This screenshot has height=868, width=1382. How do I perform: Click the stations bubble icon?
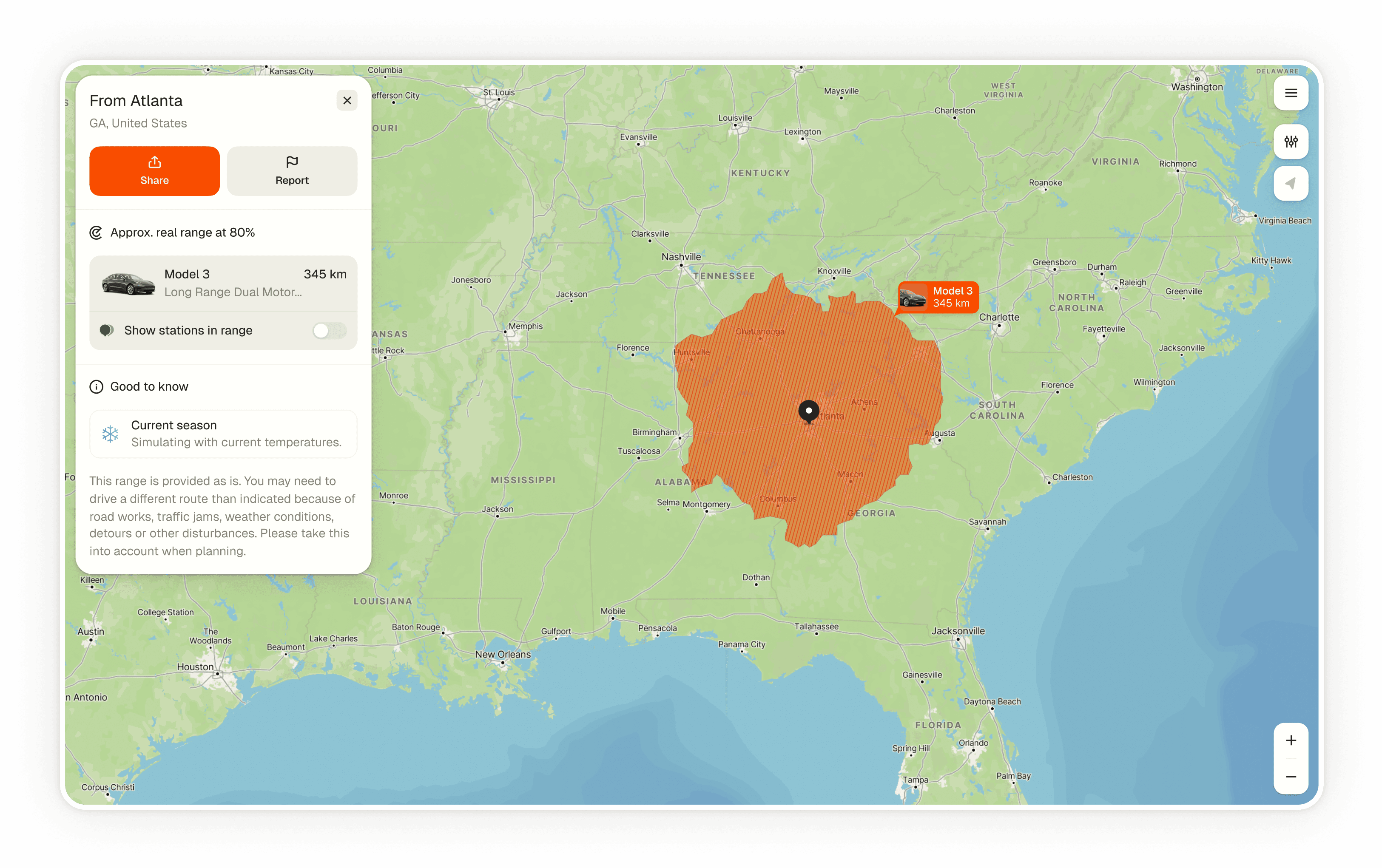(x=106, y=330)
